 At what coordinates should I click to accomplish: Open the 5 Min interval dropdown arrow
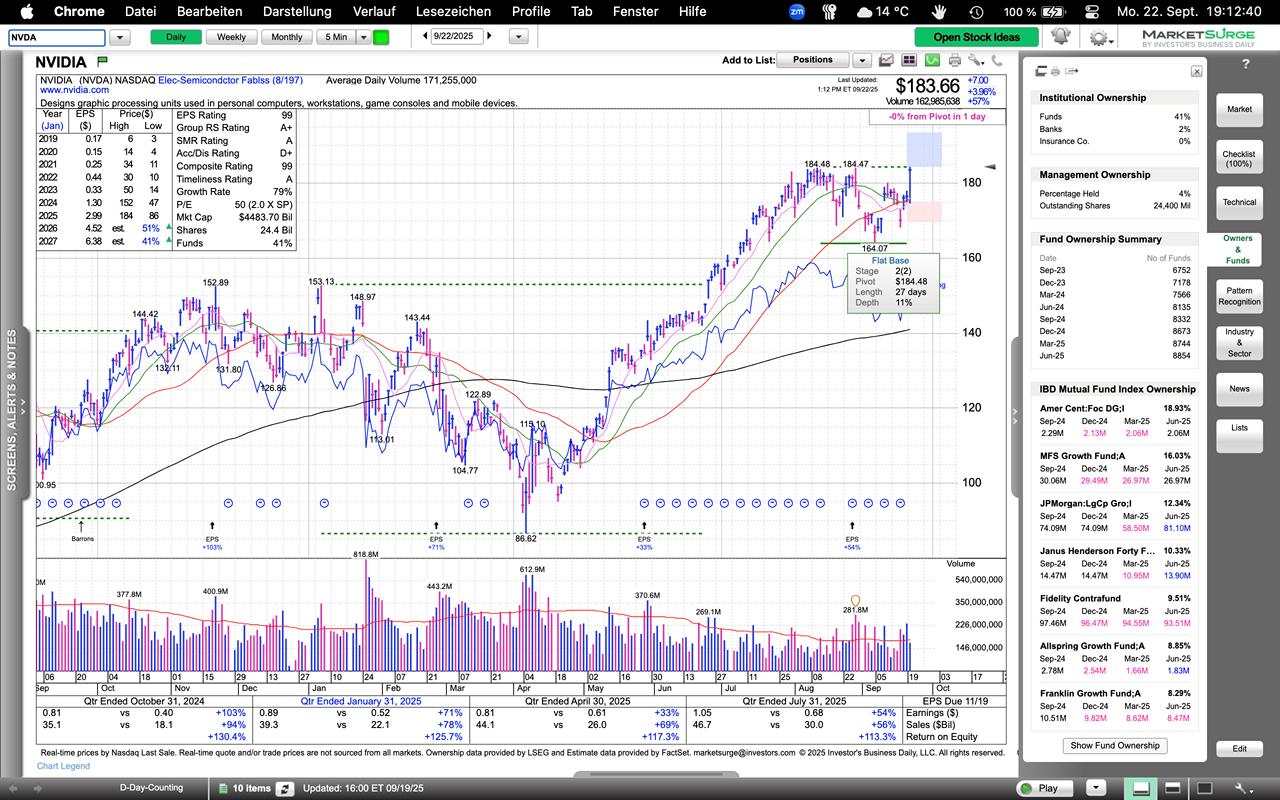[x=360, y=37]
